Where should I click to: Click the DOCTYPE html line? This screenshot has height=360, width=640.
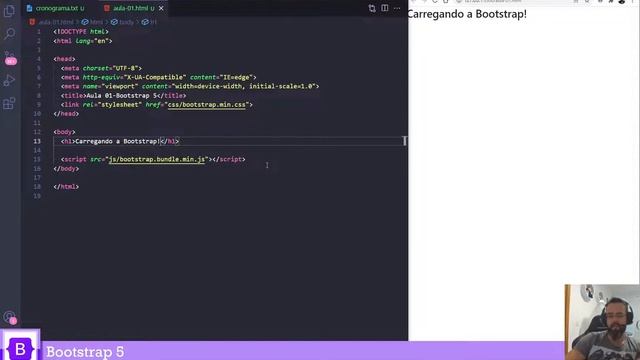[x=81, y=31]
